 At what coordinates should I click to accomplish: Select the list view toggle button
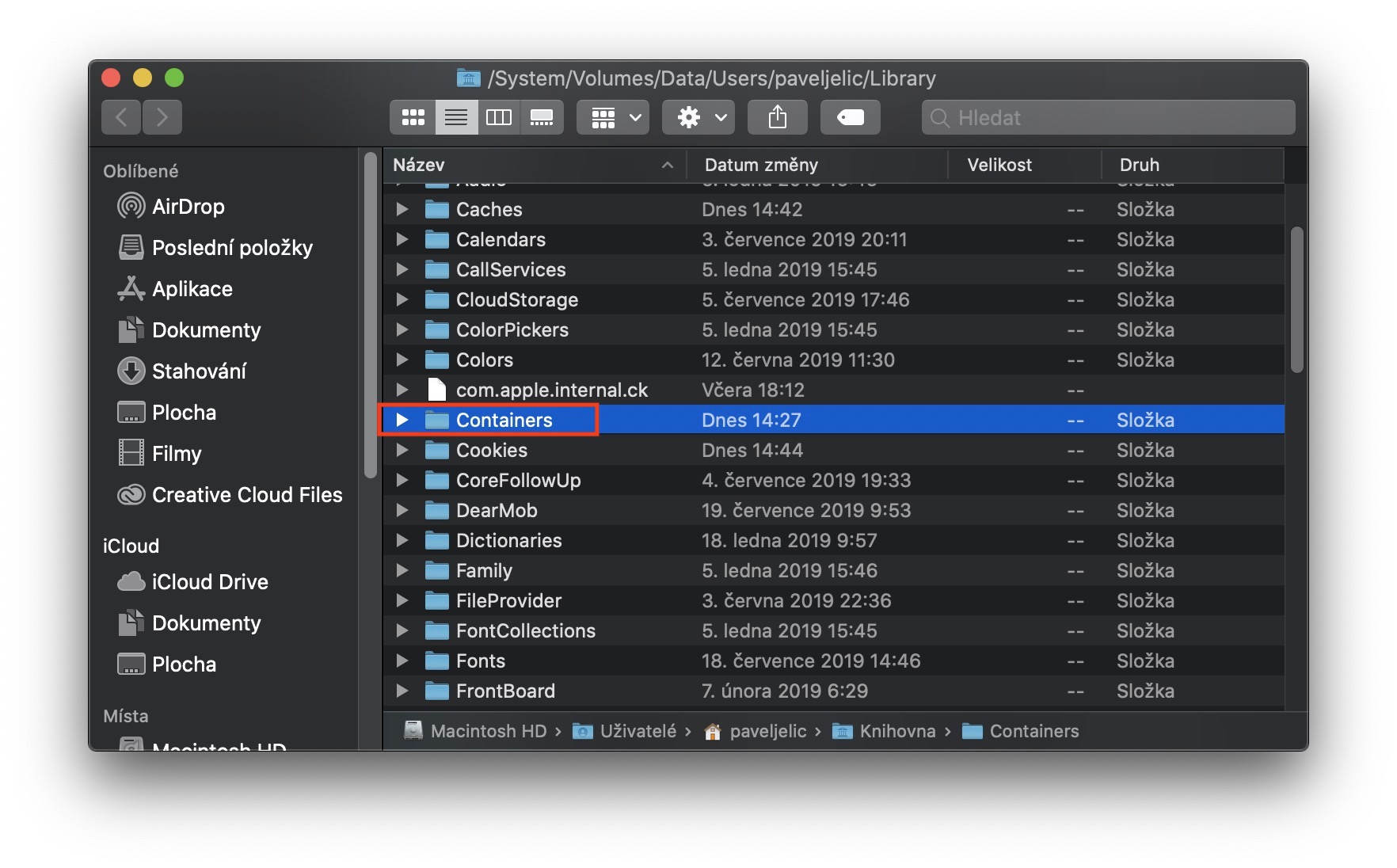pyautogui.click(x=456, y=118)
